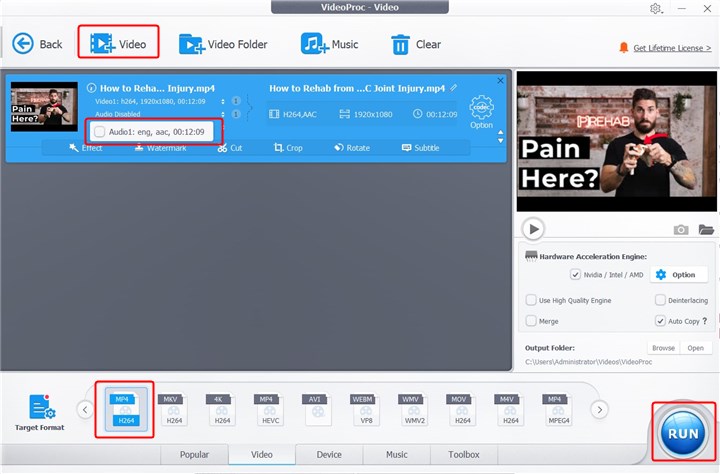Remove the video item with X
The height and width of the screenshot is (474, 720).
[x=500, y=80]
